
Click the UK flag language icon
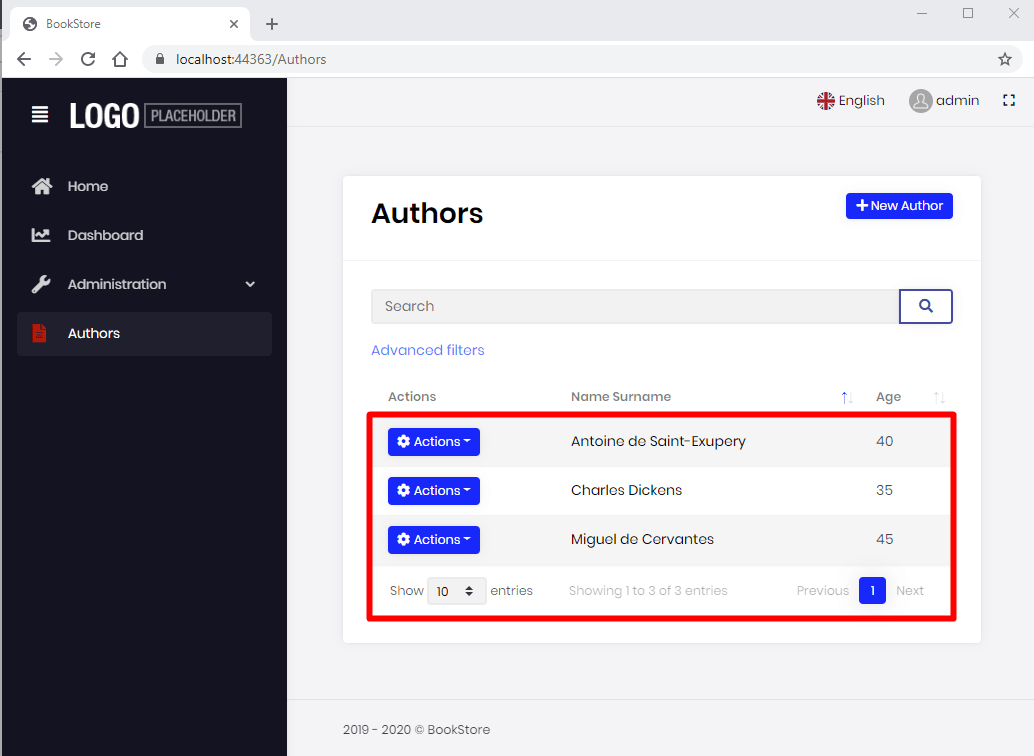[826, 100]
